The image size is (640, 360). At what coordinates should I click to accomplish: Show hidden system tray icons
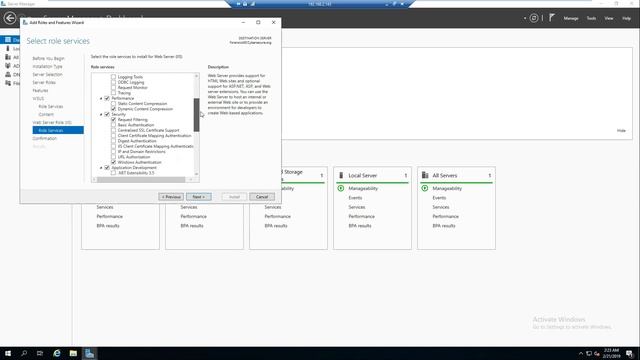tap(581, 353)
